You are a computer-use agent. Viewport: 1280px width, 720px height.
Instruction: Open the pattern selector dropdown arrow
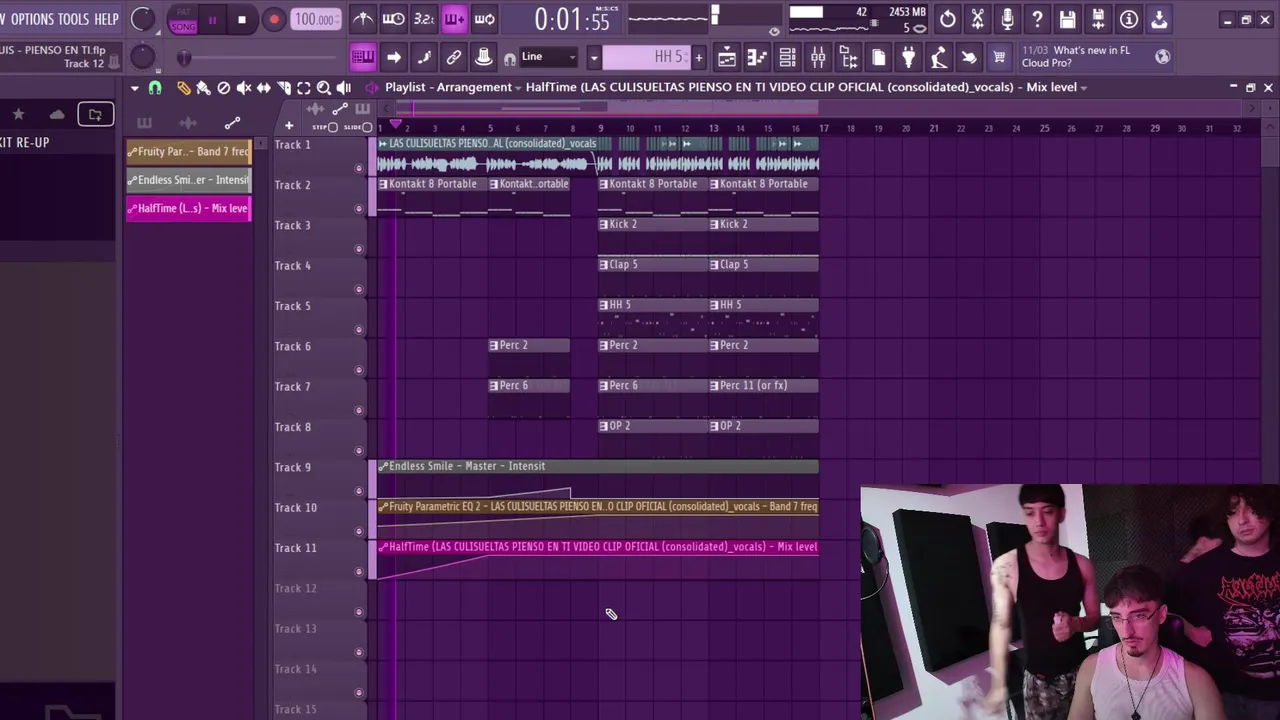pyautogui.click(x=593, y=57)
